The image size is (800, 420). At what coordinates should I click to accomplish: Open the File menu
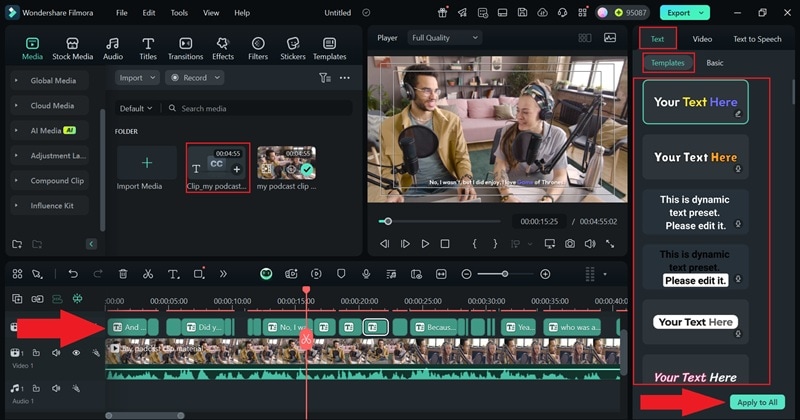pos(121,13)
